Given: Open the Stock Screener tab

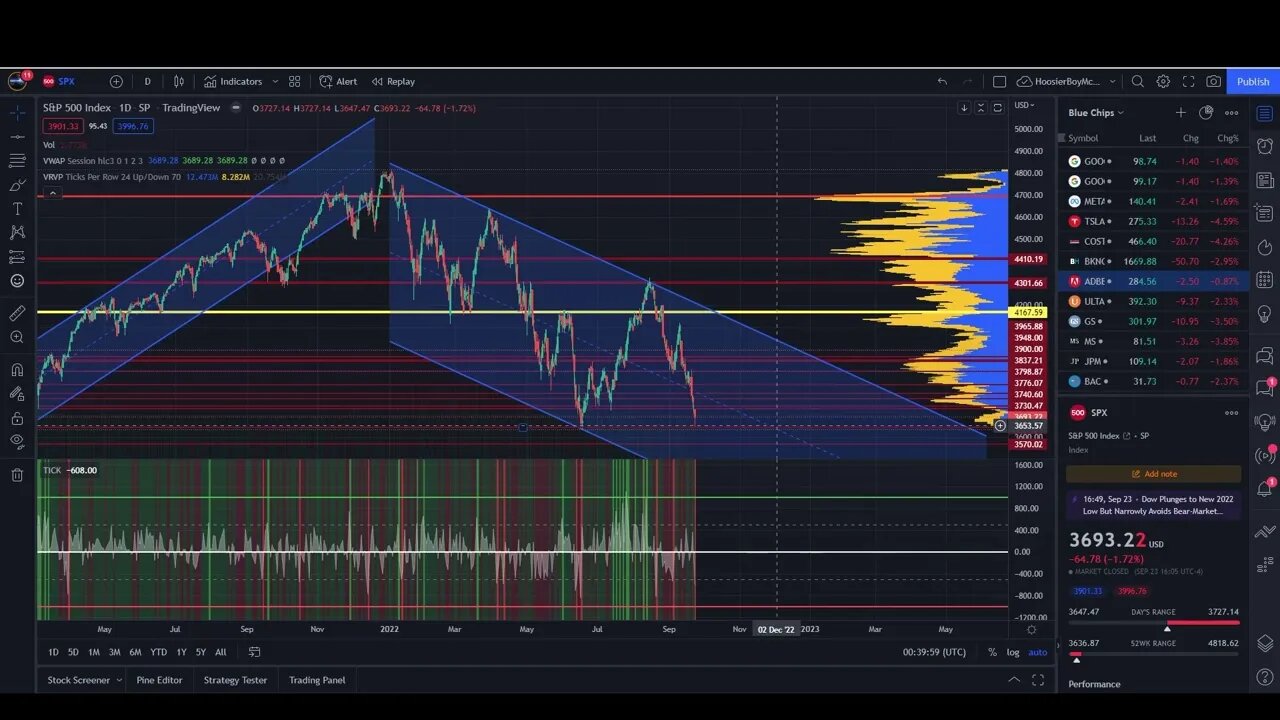Looking at the screenshot, I should pos(84,680).
